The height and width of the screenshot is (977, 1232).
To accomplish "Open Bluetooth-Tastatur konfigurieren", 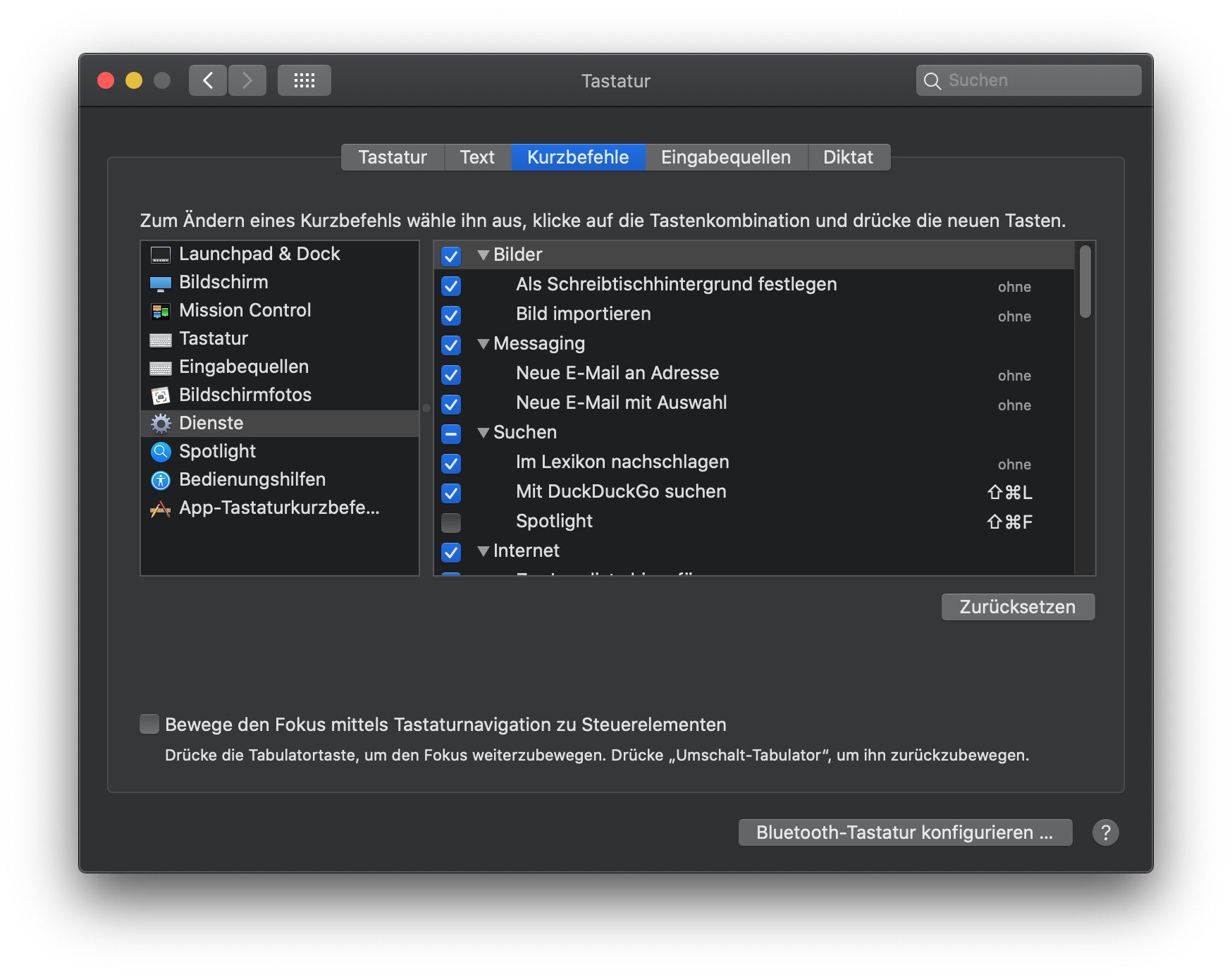I will tap(904, 832).
